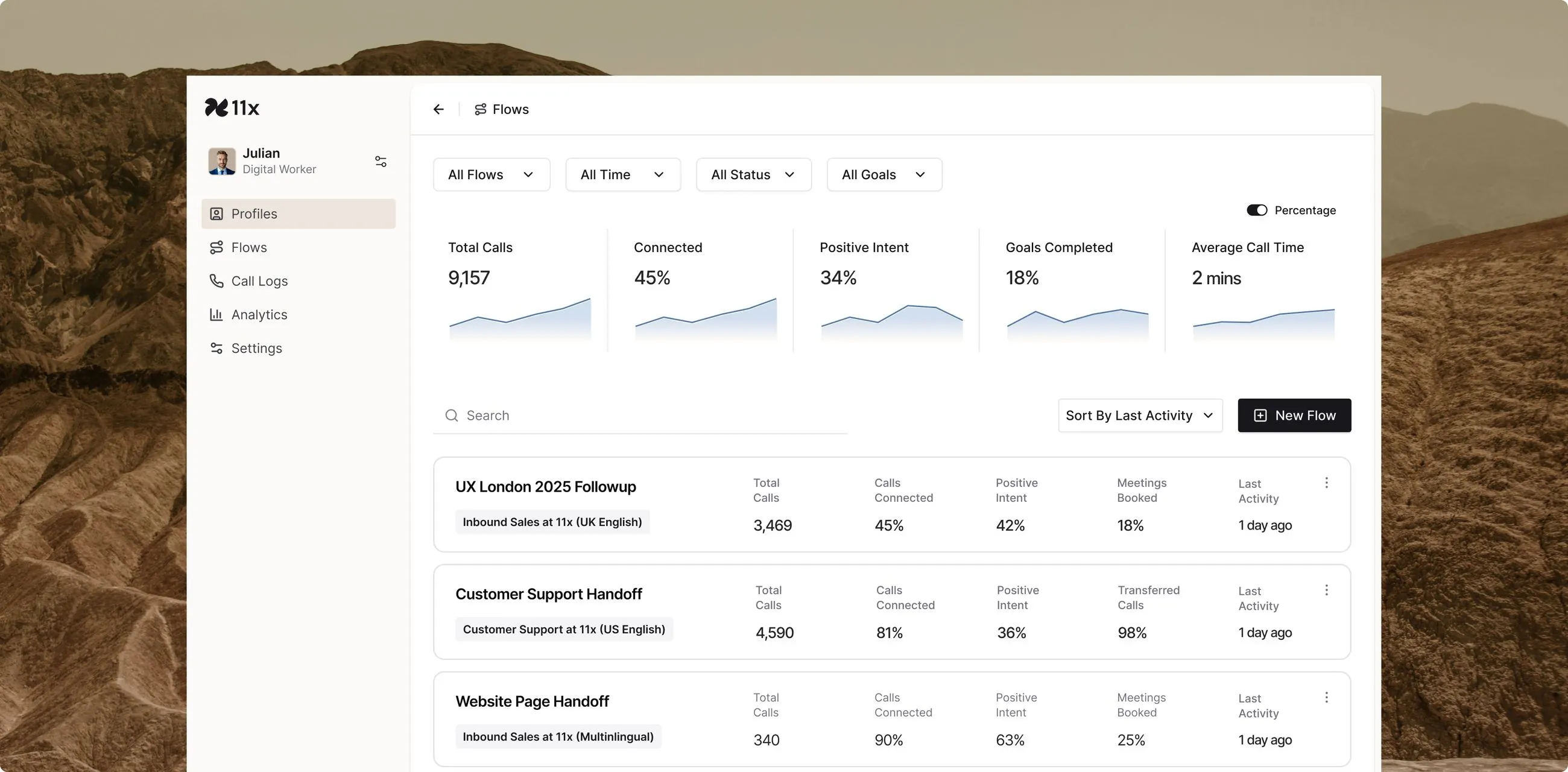The height and width of the screenshot is (772, 1568).
Task: Click the Inbound Sales at 11x (UK English) tag
Action: [552, 522]
